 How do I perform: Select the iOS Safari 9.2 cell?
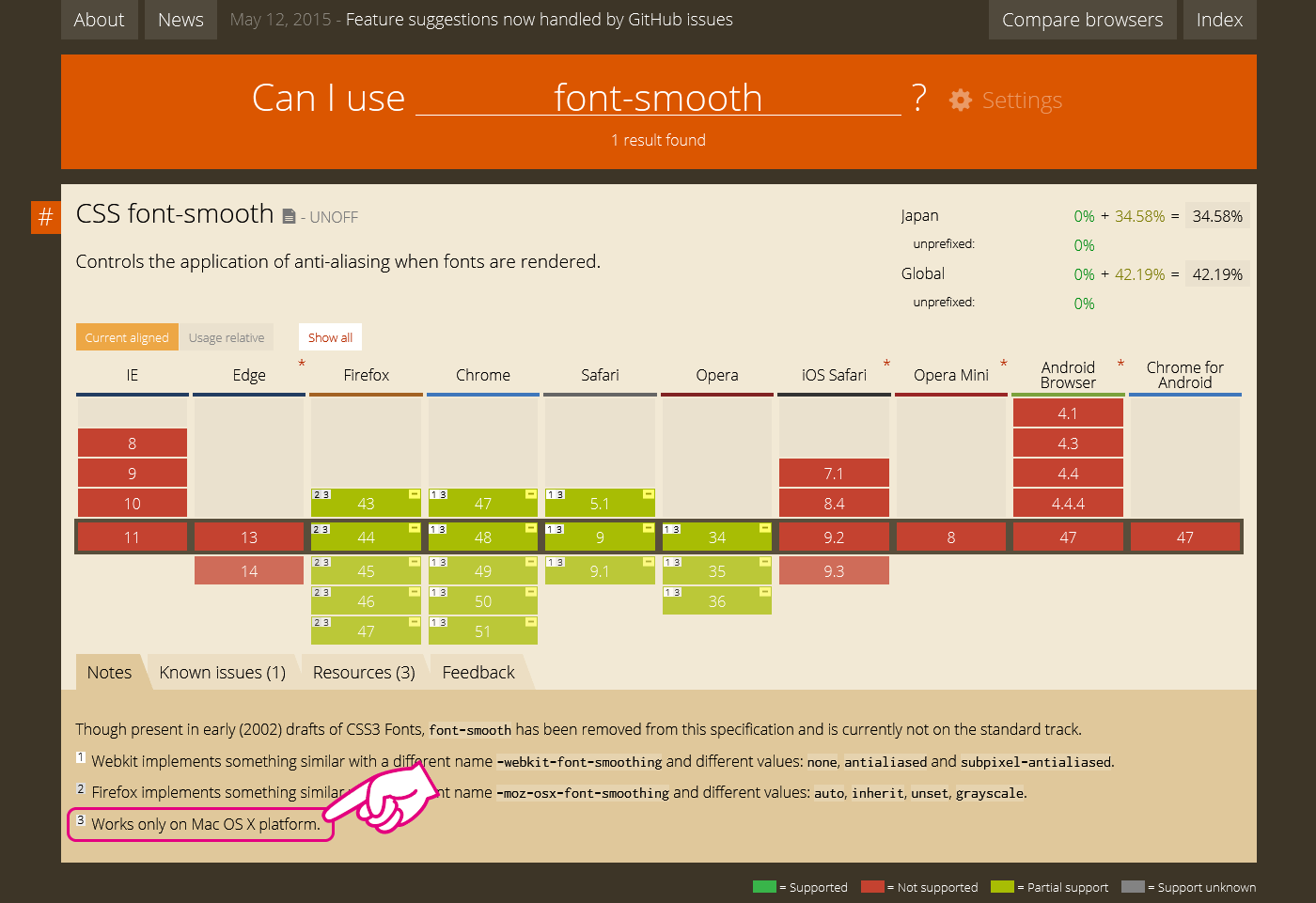click(x=834, y=537)
